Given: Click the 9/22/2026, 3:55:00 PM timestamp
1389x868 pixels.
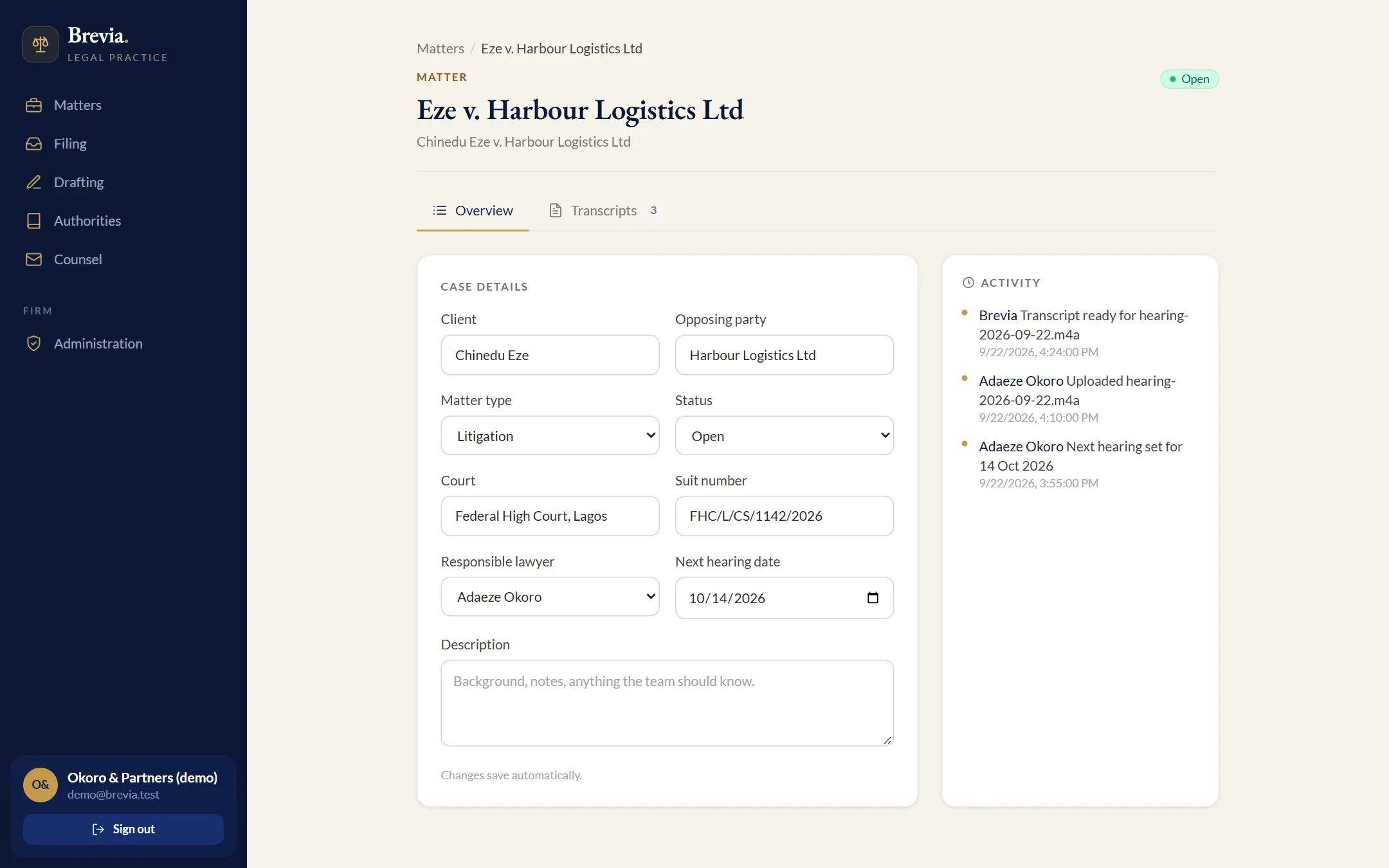Looking at the screenshot, I should pos(1039,483).
